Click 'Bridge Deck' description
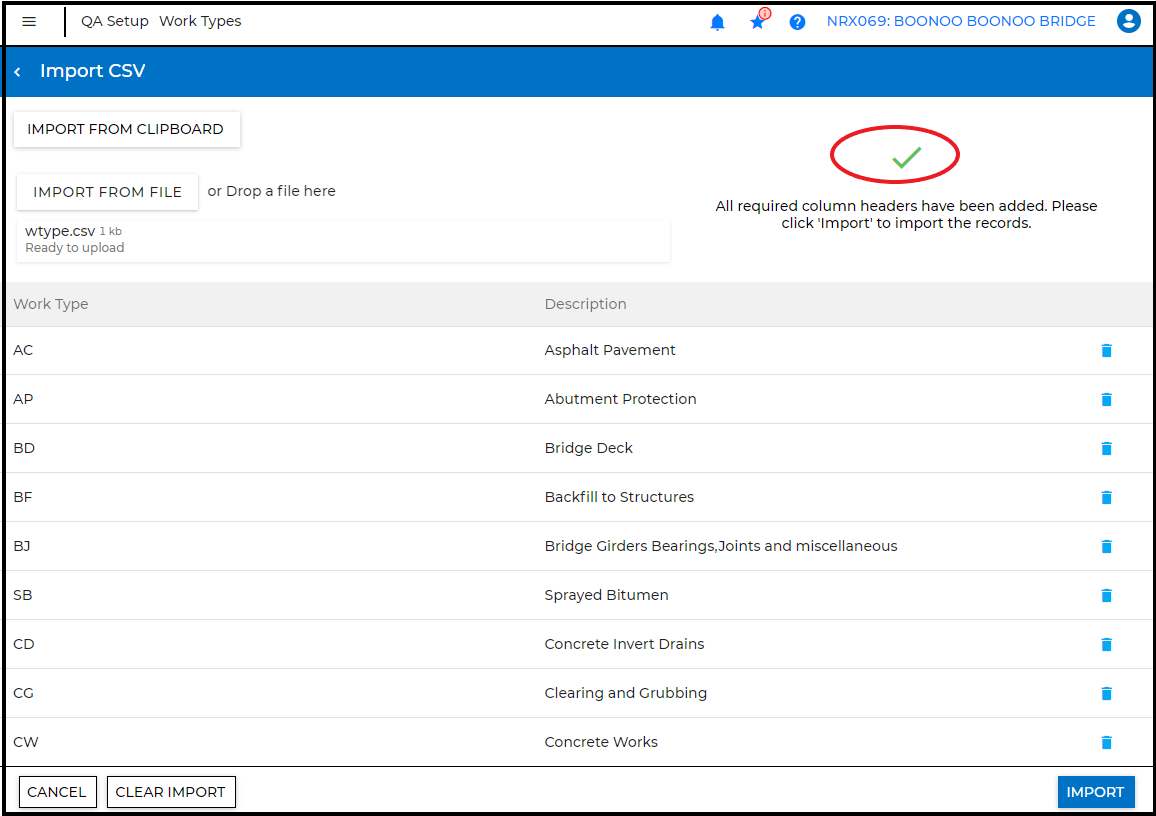1156x816 pixels. (x=588, y=448)
